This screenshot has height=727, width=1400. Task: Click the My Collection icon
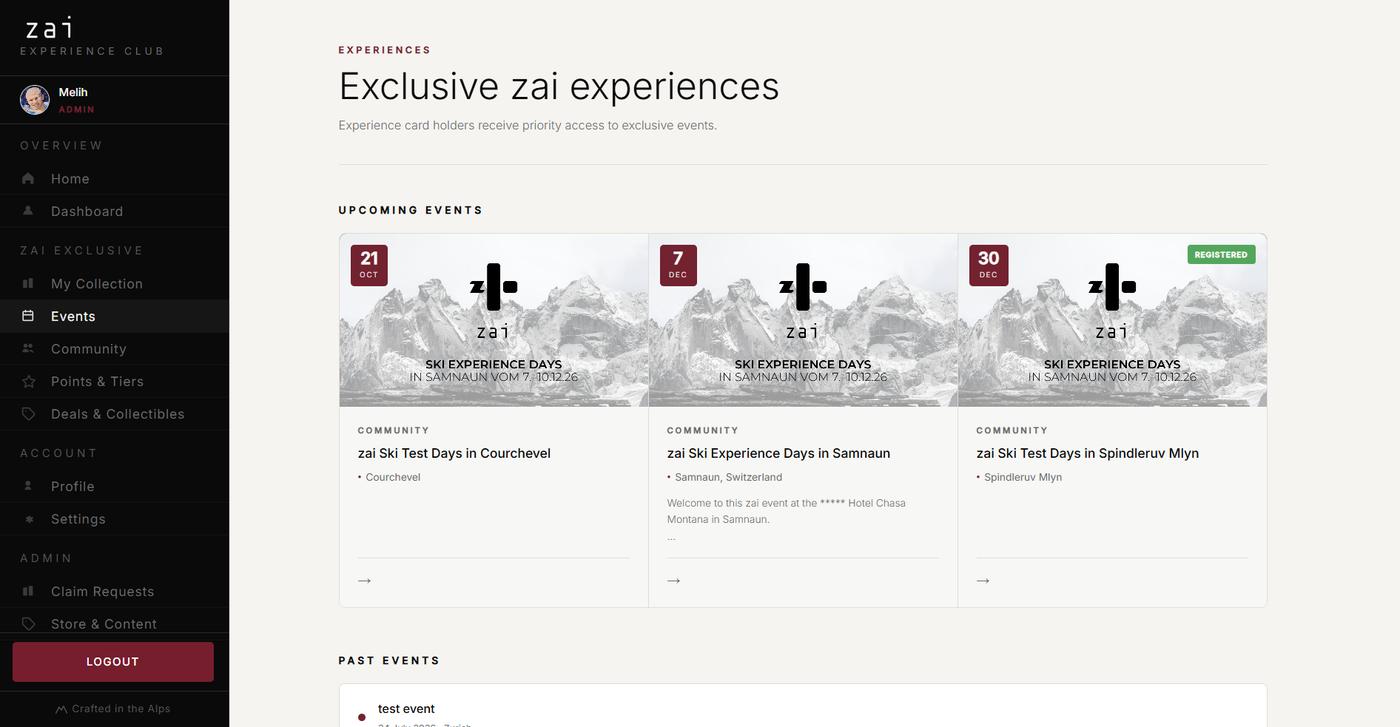click(28, 283)
